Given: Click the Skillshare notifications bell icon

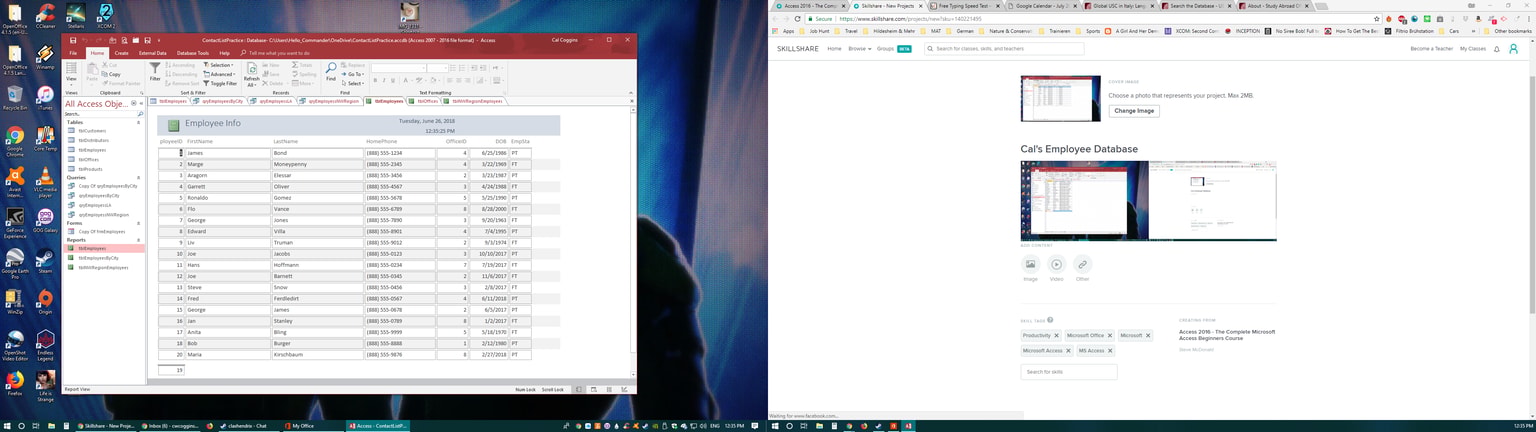Looking at the screenshot, I should point(1497,49).
